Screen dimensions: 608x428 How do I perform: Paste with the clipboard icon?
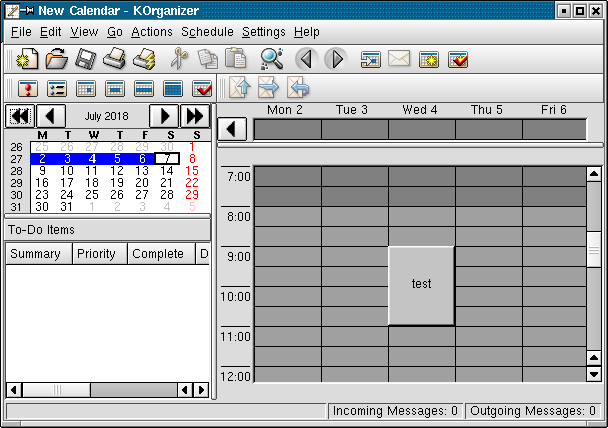click(x=235, y=59)
